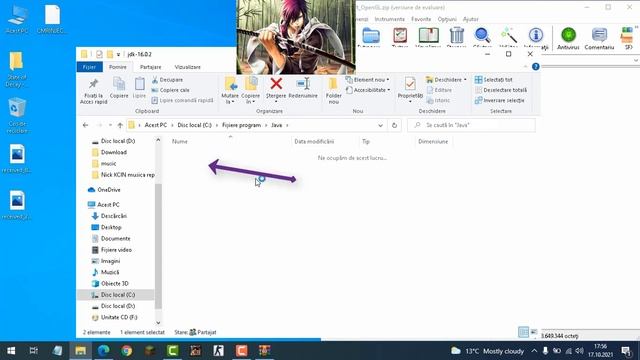This screenshot has width=640, height=360.
Task: Open the Mutare la move menu
Action: click(230, 91)
